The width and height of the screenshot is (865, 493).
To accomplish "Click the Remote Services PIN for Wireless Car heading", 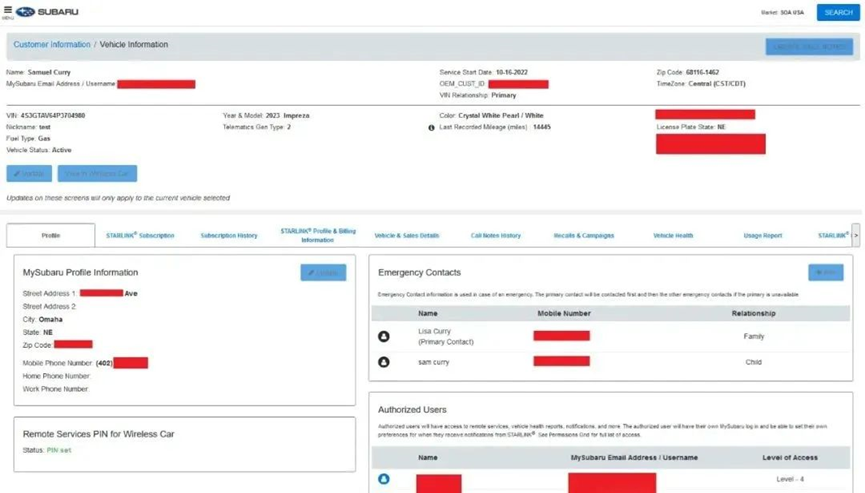I will [x=98, y=434].
